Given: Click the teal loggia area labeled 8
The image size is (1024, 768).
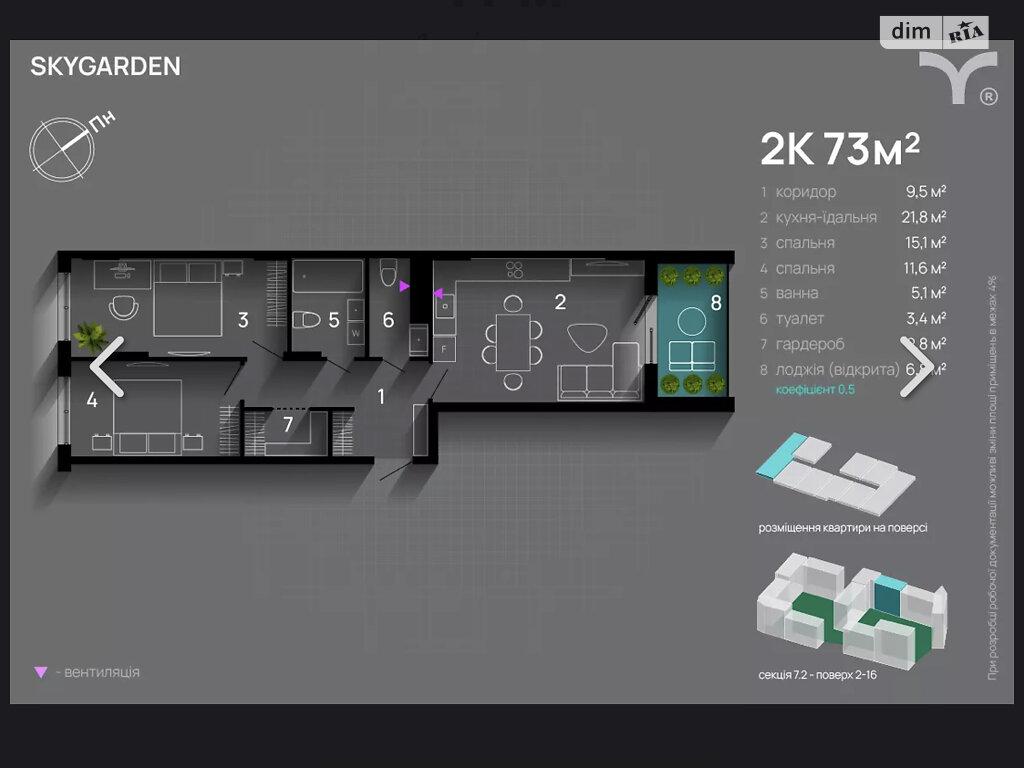Looking at the screenshot, I should click(x=691, y=329).
